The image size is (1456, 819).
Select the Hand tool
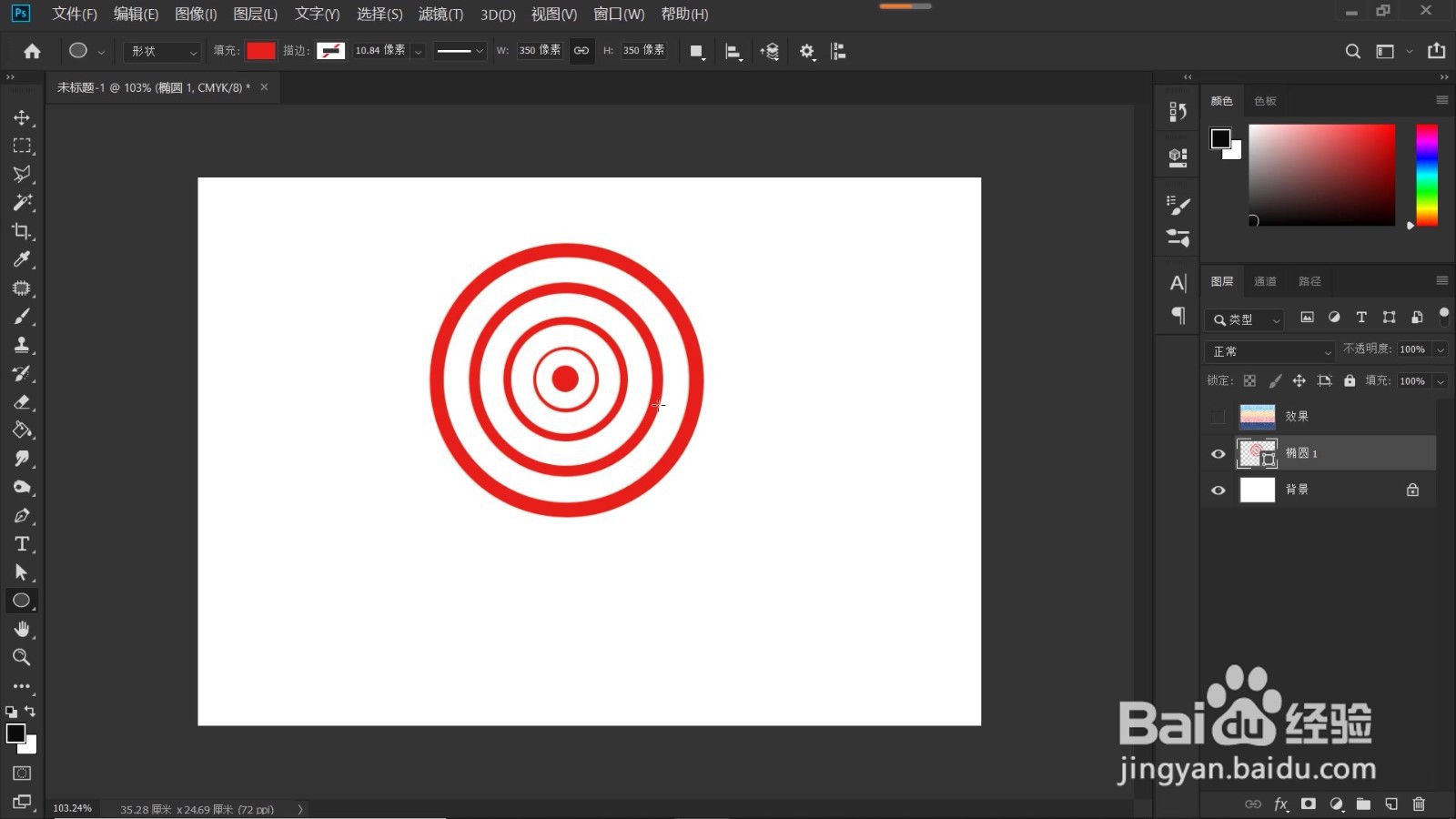(22, 629)
